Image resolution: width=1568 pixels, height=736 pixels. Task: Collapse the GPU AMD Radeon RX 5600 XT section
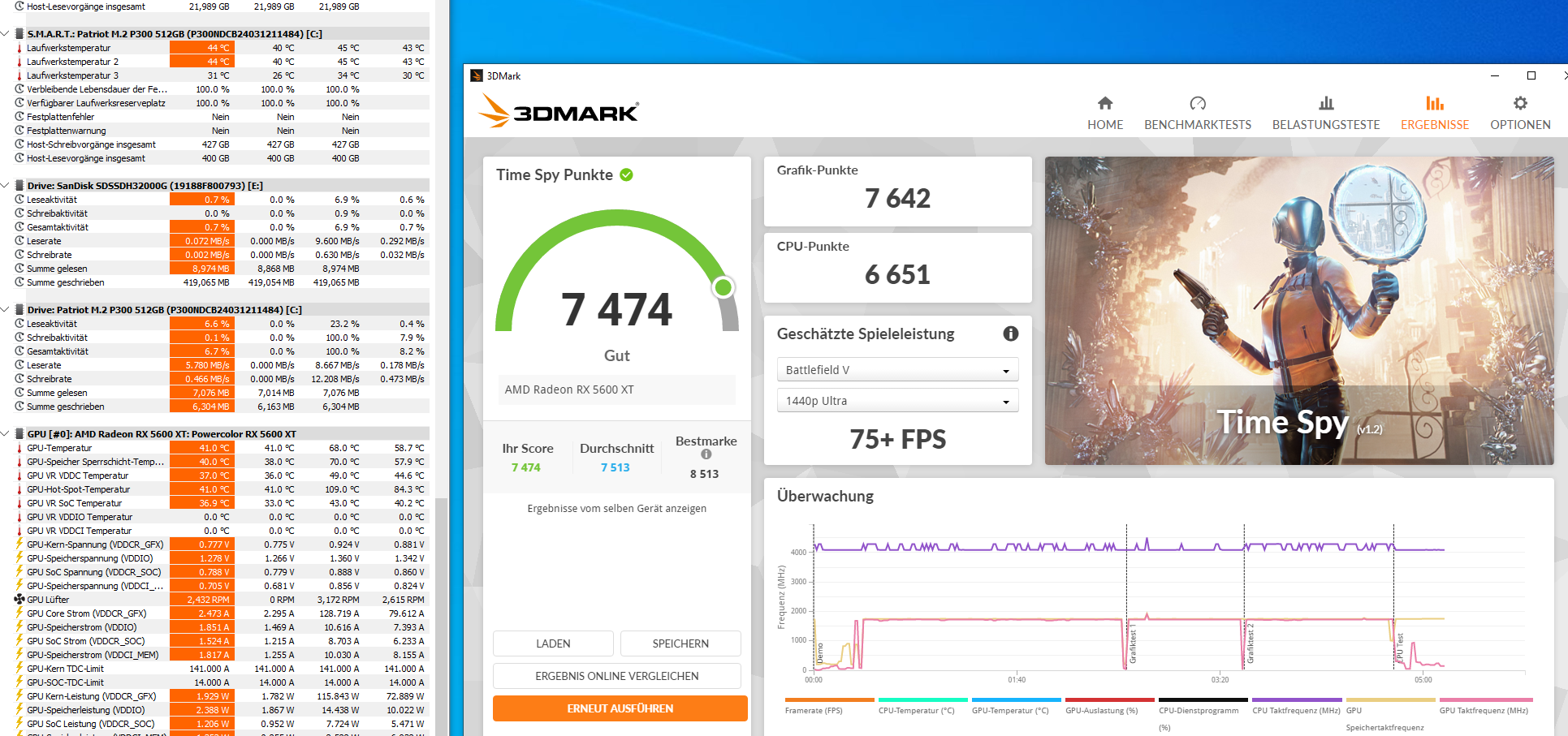(x=6, y=434)
